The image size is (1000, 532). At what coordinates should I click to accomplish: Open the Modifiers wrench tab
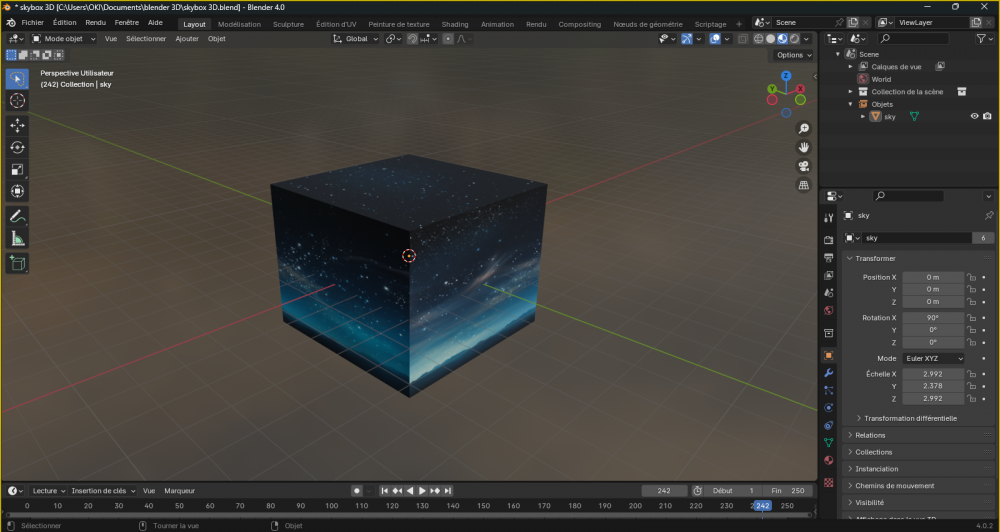[x=828, y=373]
